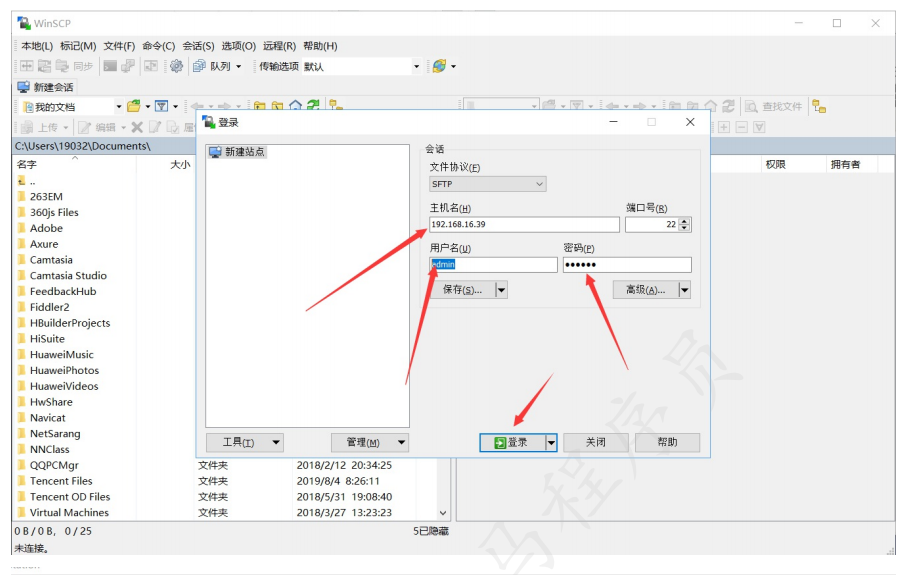Open the Mark (标记) menu

coord(78,46)
